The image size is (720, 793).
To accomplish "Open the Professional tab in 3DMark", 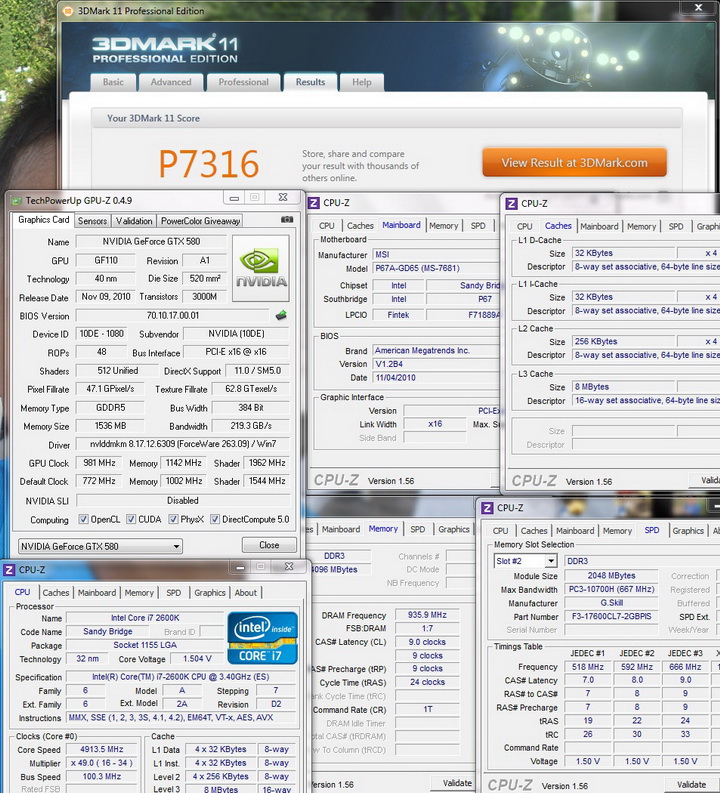I will tap(243, 82).
